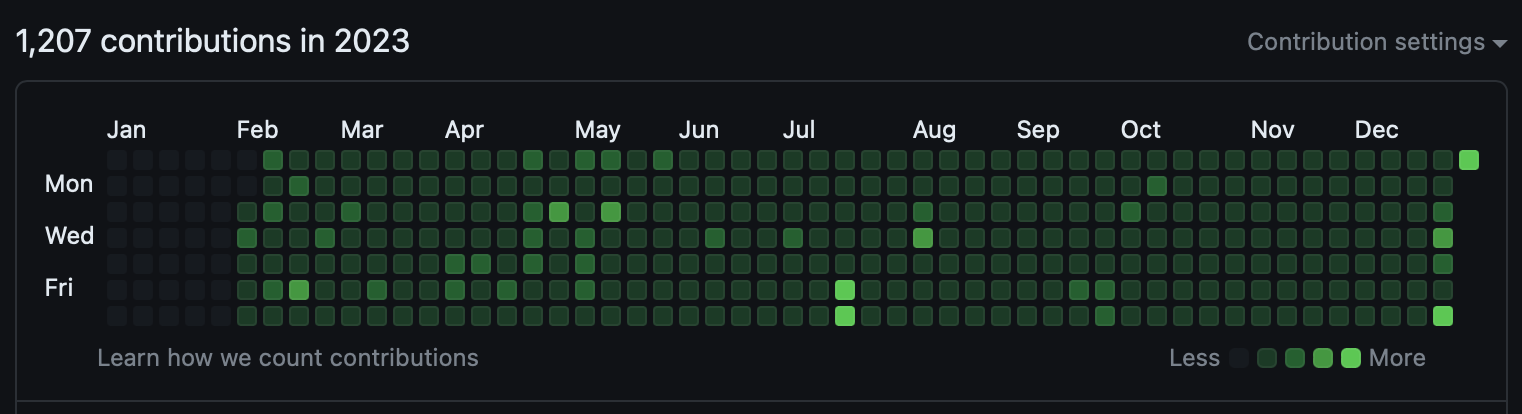Click the Fri weekday label
Viewport: 1522px width, 414px height.
[x=59, y=288]
